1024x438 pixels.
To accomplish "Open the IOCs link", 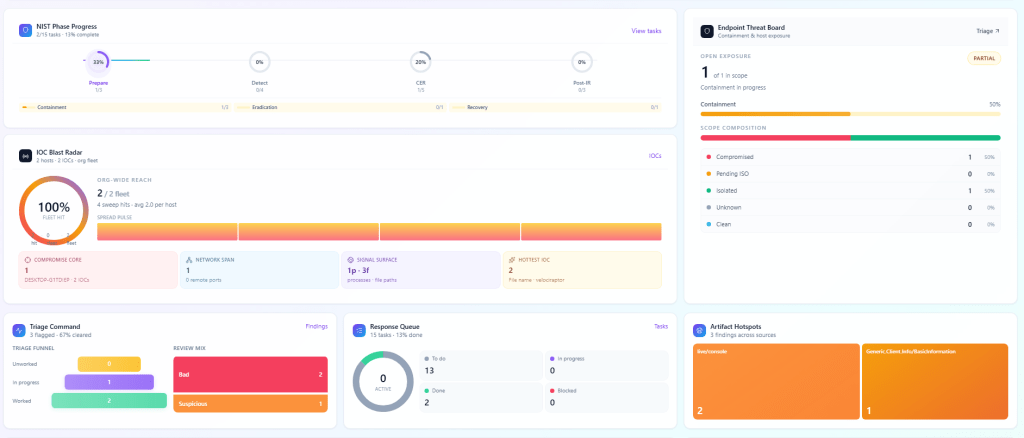I will click(x=655, y=156).
